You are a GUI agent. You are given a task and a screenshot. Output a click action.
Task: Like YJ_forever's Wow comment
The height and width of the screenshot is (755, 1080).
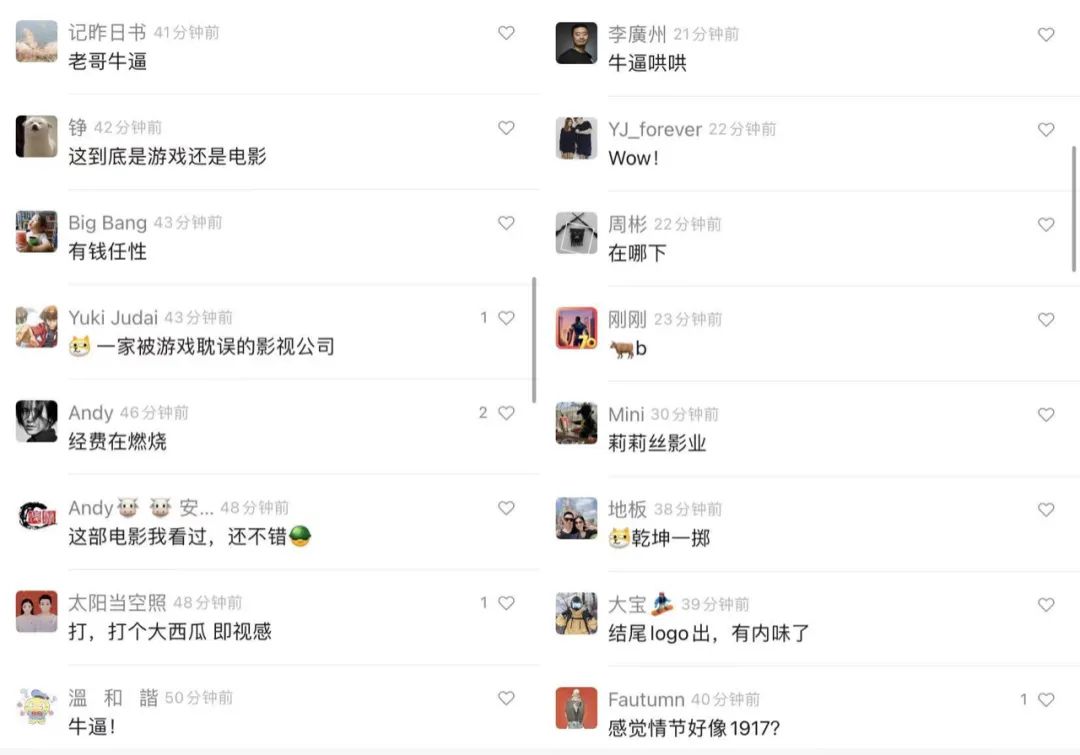(x=1046, y=130)
